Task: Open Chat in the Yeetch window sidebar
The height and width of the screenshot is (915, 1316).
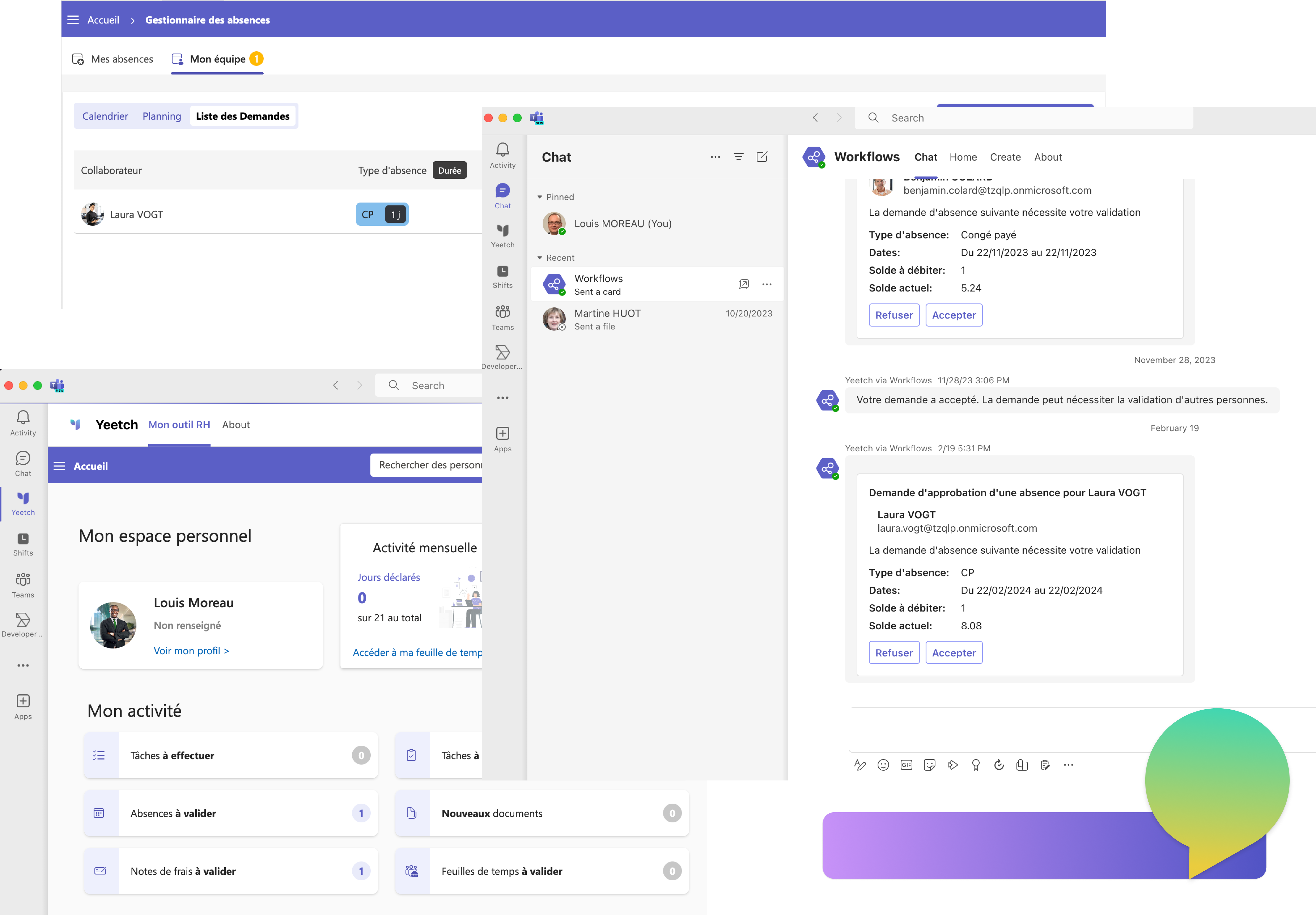Action: tap(23, 463)
